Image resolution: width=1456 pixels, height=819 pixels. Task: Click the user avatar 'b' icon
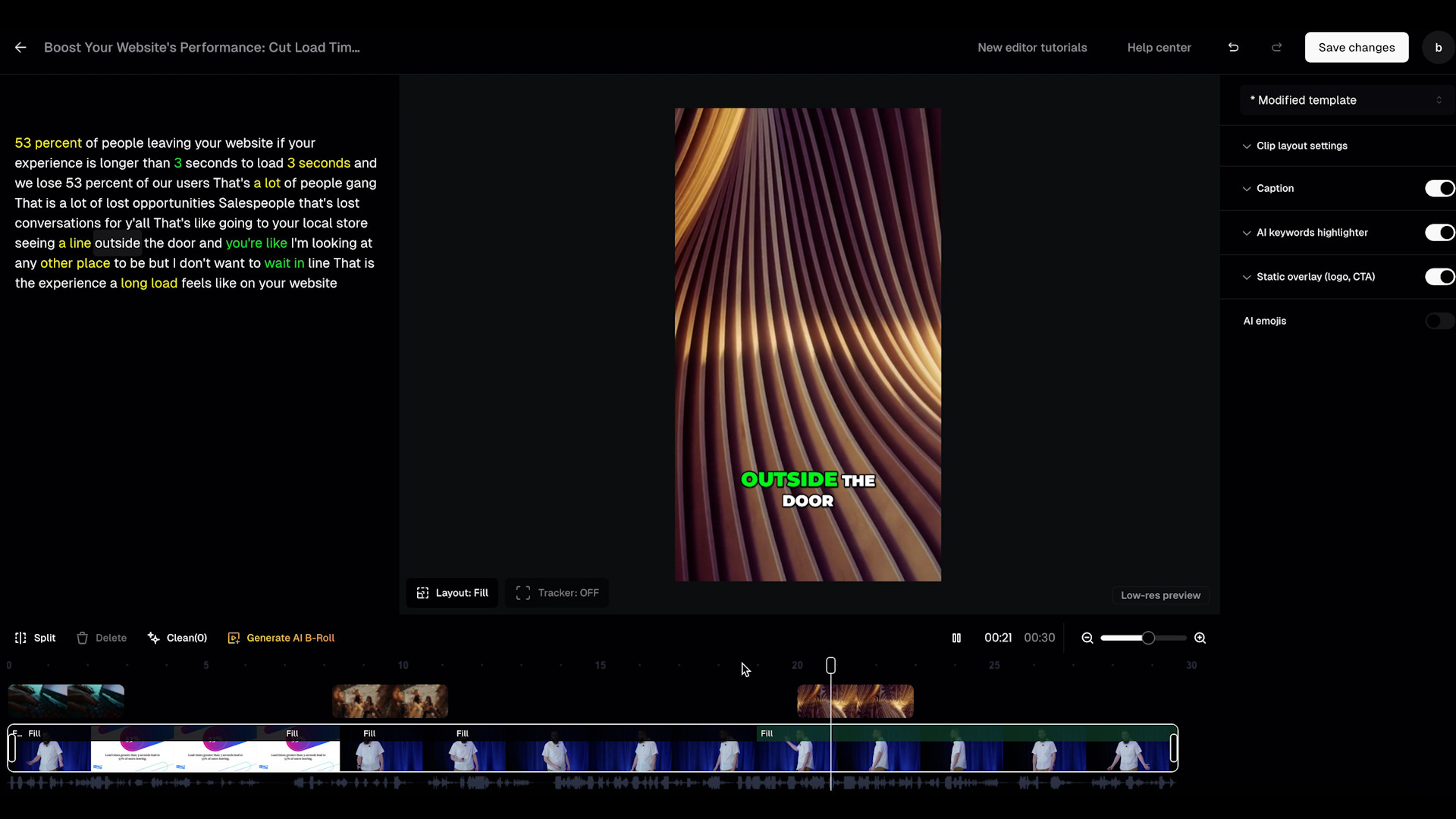click(x=1438, y=47)
